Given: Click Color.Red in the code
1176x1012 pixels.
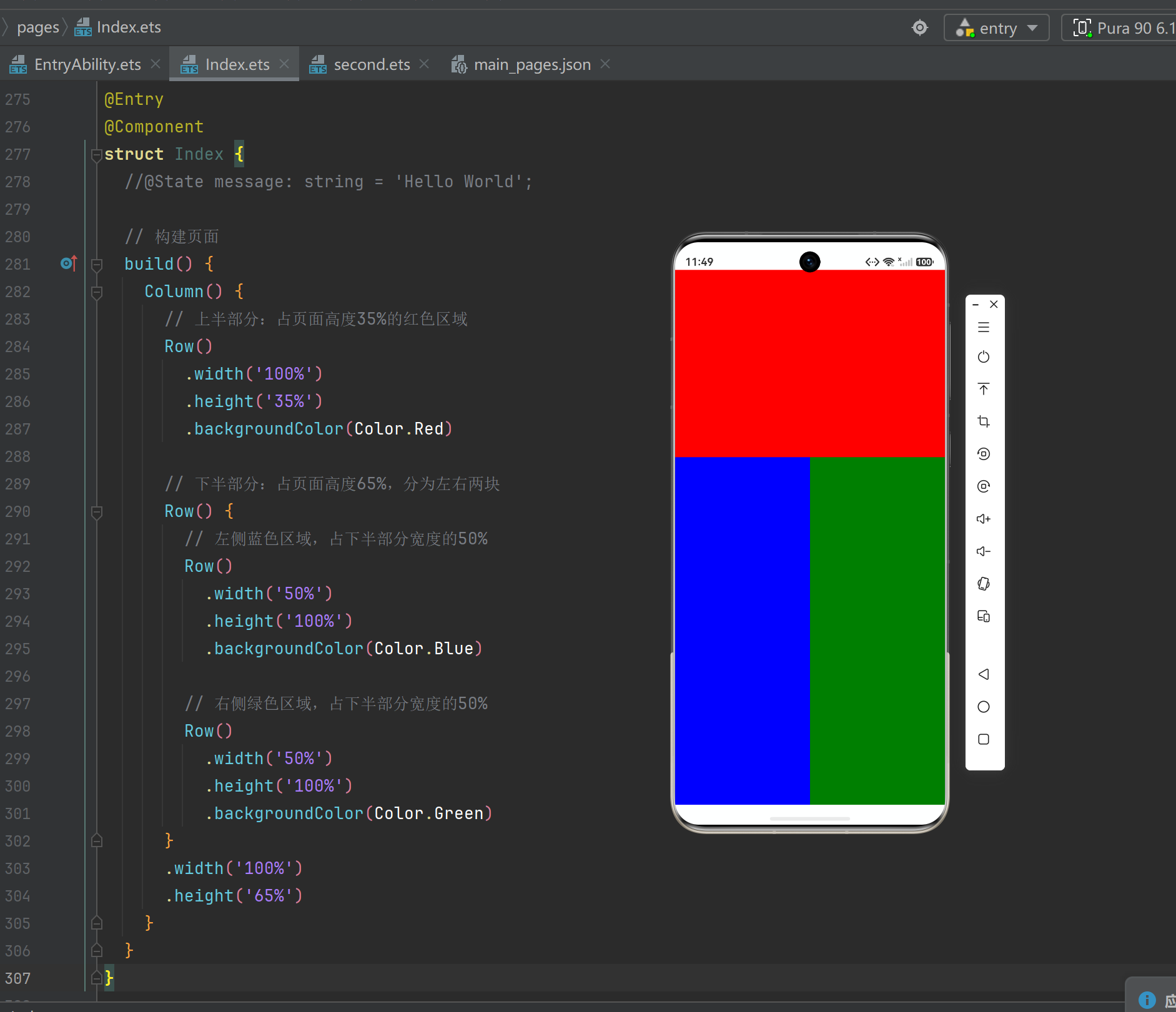Looking at the screenshot, I should 399,429.
